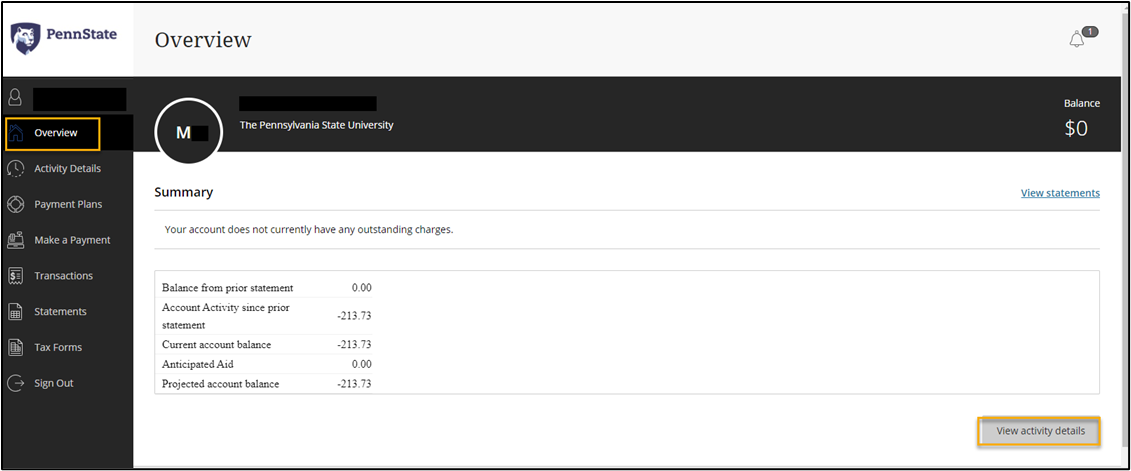
Task: Click the user profile icon atop sidebar
Action: (x=16, y=98)
